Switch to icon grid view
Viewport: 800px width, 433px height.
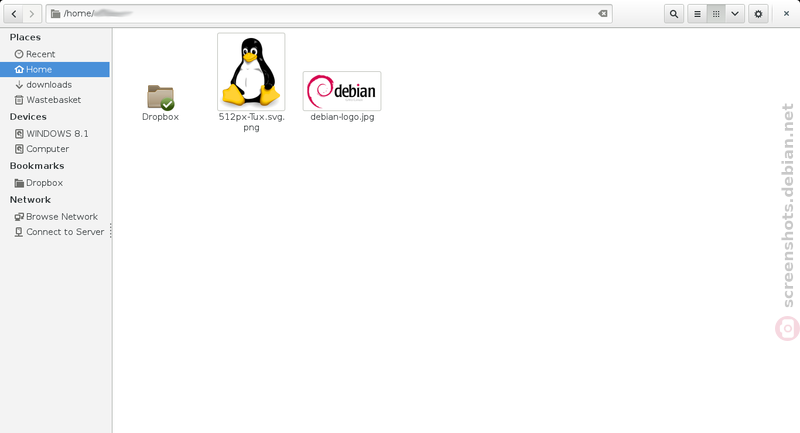[x=716, y=14]
